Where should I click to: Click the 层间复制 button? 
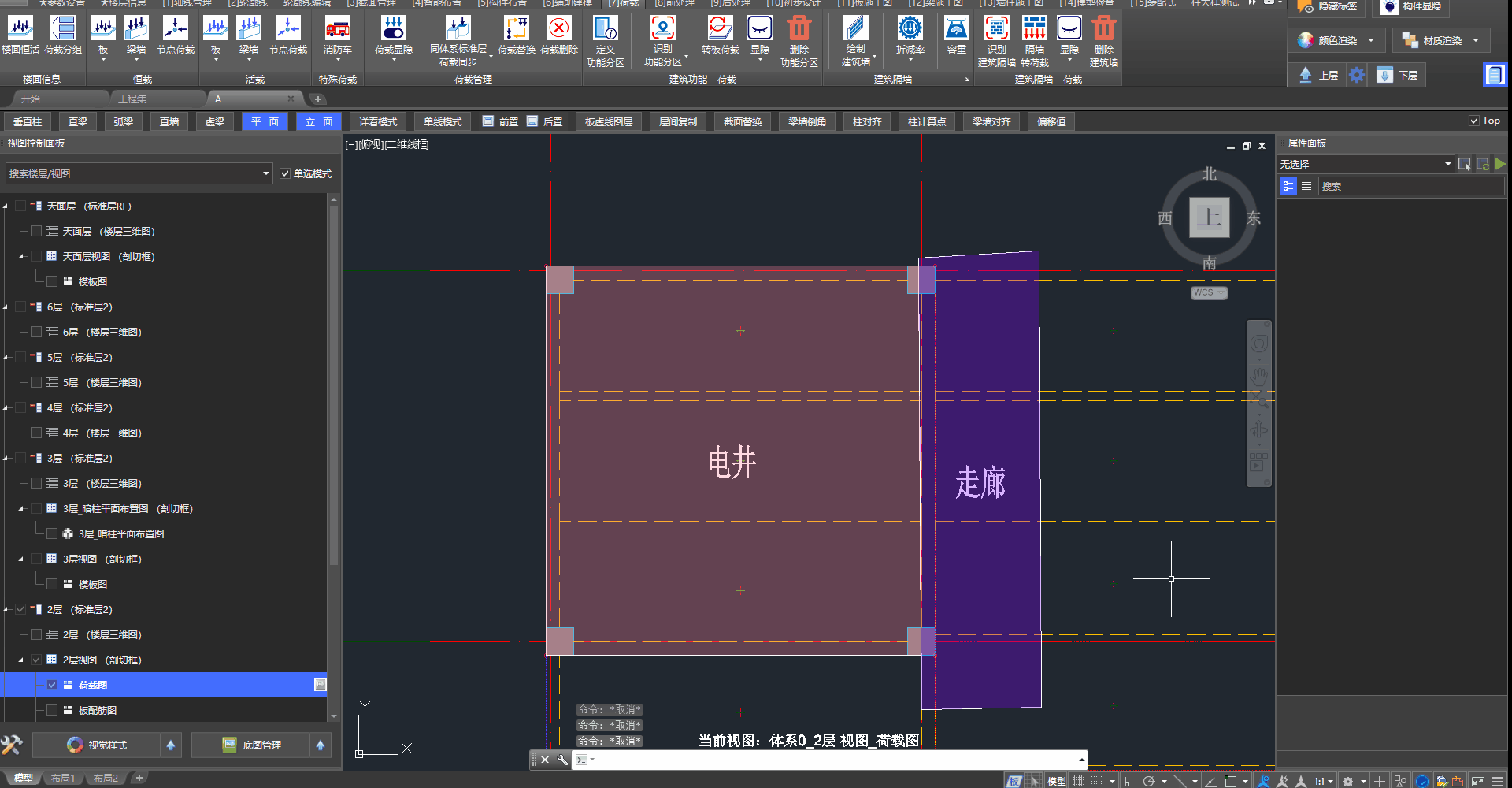(x=678, y=121)
